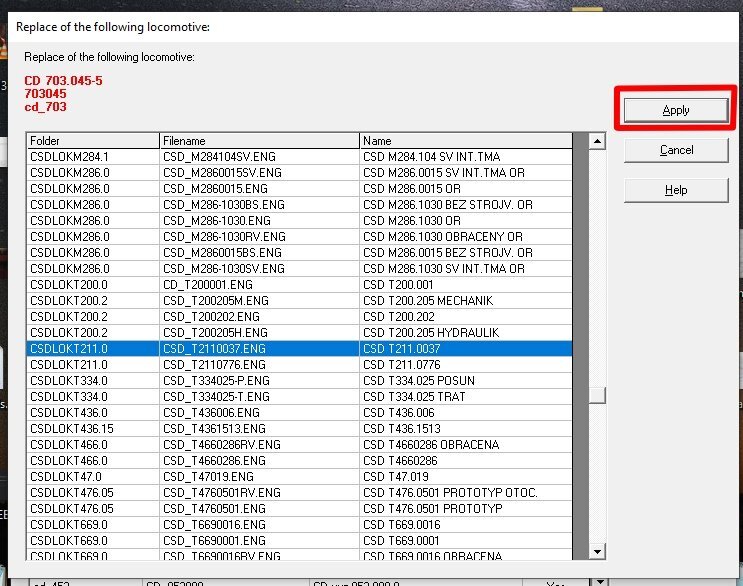Click the Apply button
Image resolution: width=743 pixels, height=586 pixels.
pyautogui.click(x=675, y=110)
